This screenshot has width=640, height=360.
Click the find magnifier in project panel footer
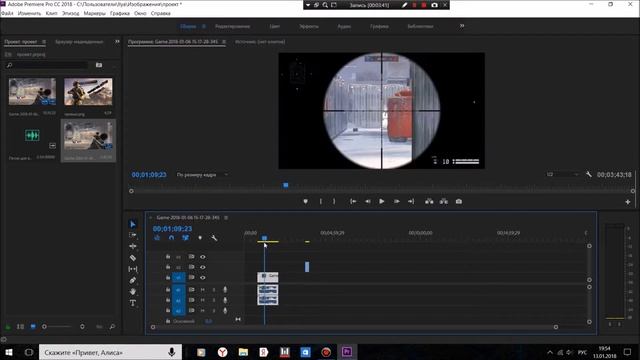coord(112,327)
